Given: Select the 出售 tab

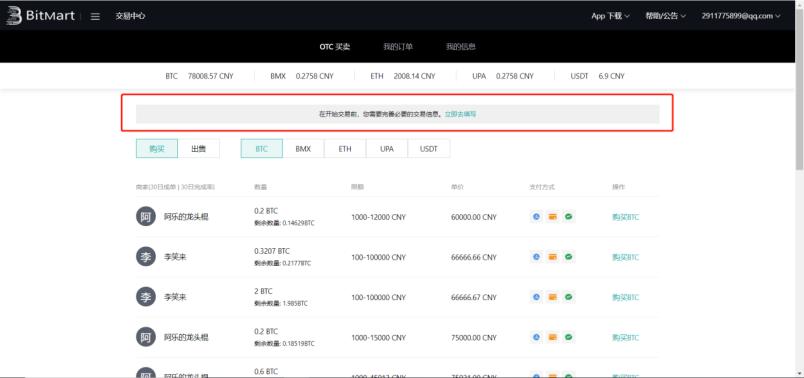Looking at the screenshot, I should point(198,149).
